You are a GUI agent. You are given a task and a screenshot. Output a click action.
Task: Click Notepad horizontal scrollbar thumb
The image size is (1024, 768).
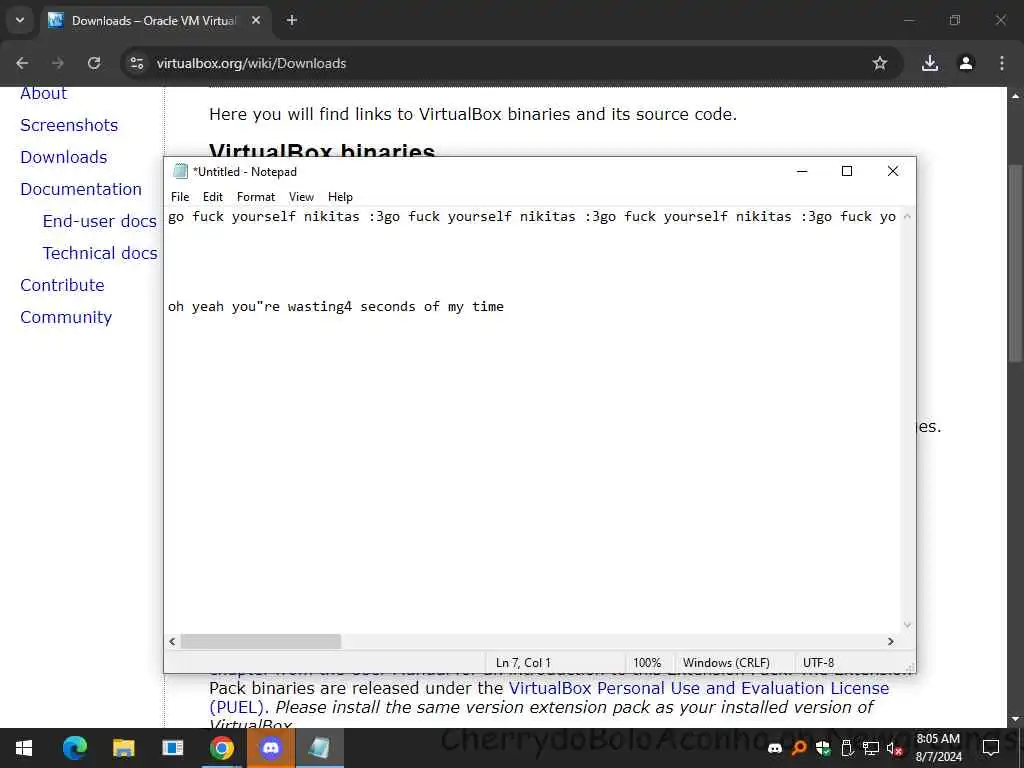pyautogui.click(x=261, y=642)
